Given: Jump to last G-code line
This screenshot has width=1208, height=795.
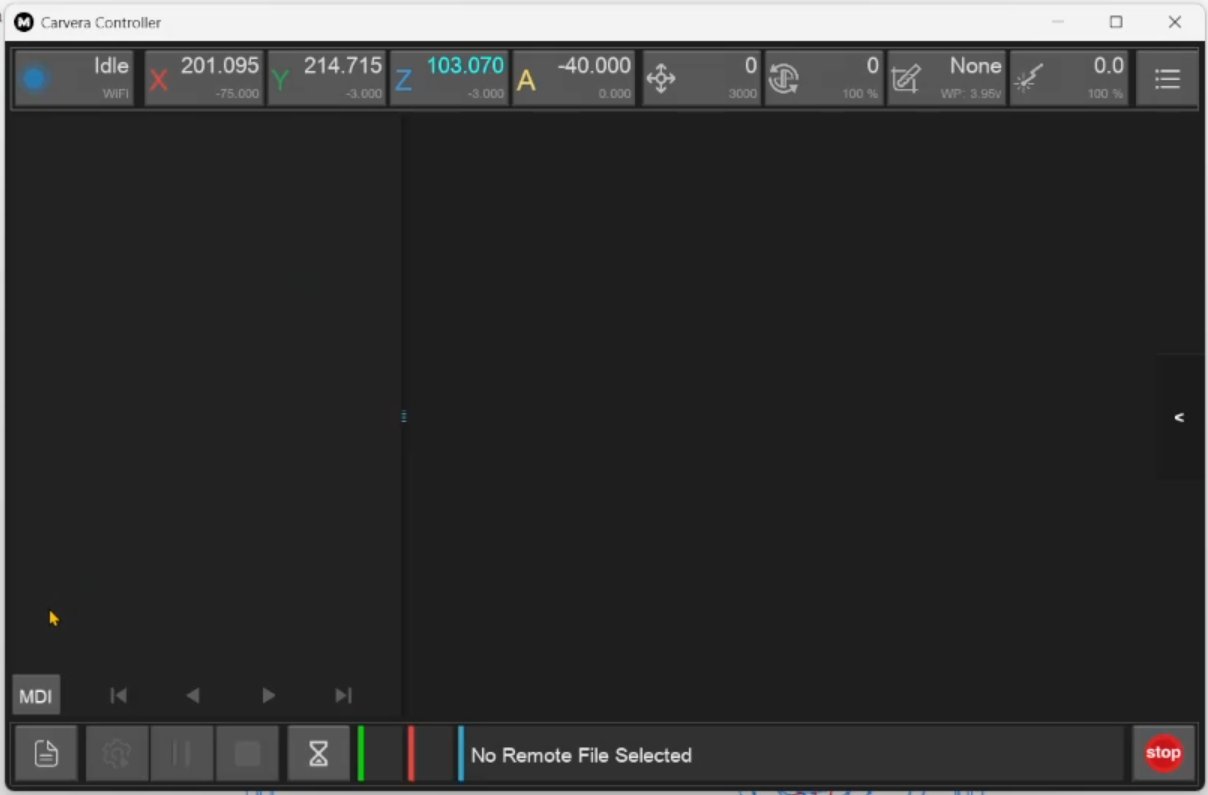Looking at the screenshot, I should [343, 695].
